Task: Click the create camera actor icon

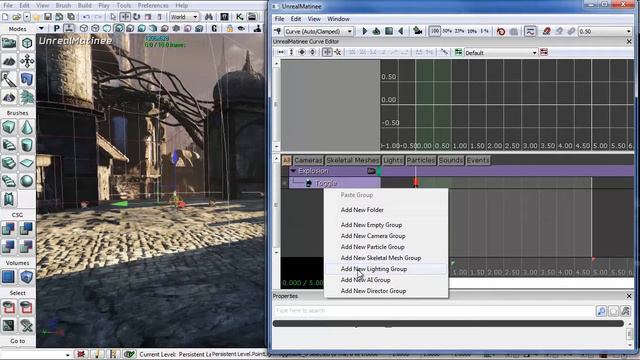Action: click(x=417, y=31)
